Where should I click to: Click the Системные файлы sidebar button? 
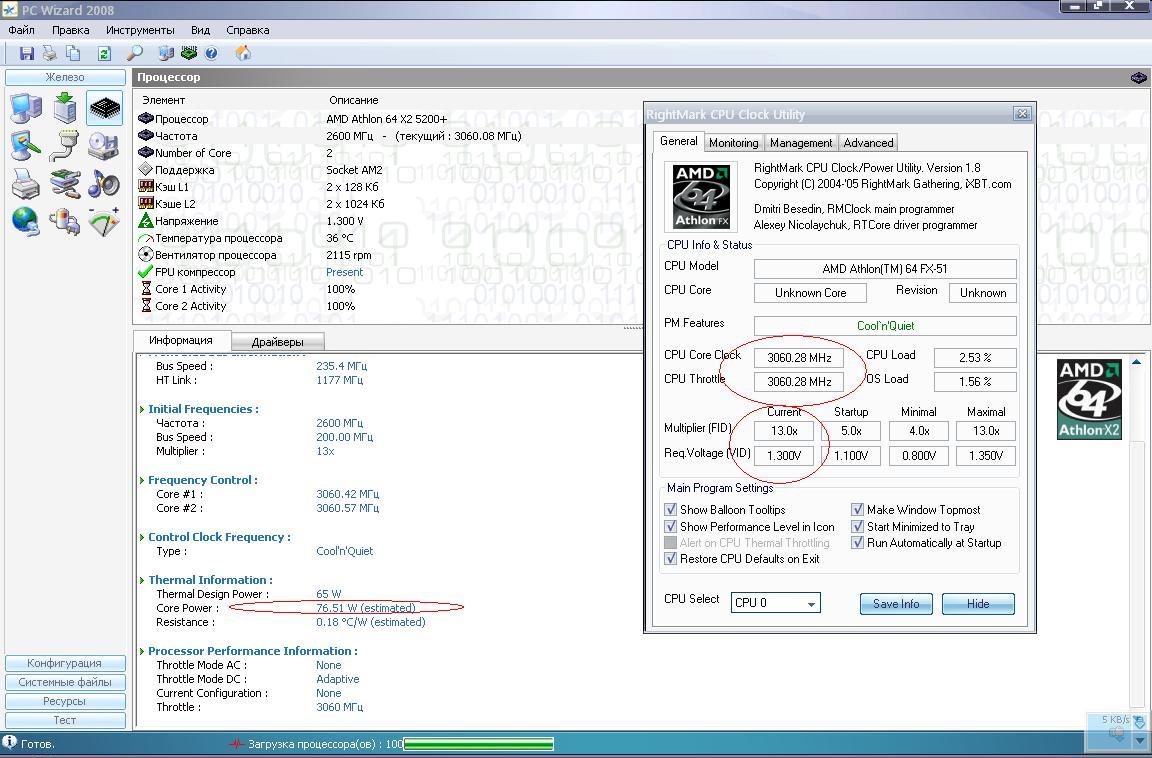click(x=65, y=682)
